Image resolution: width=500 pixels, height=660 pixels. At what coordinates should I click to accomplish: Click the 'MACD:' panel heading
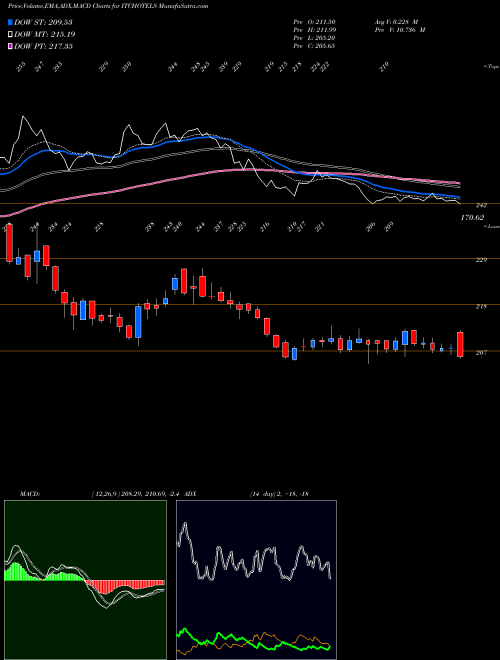30,493
